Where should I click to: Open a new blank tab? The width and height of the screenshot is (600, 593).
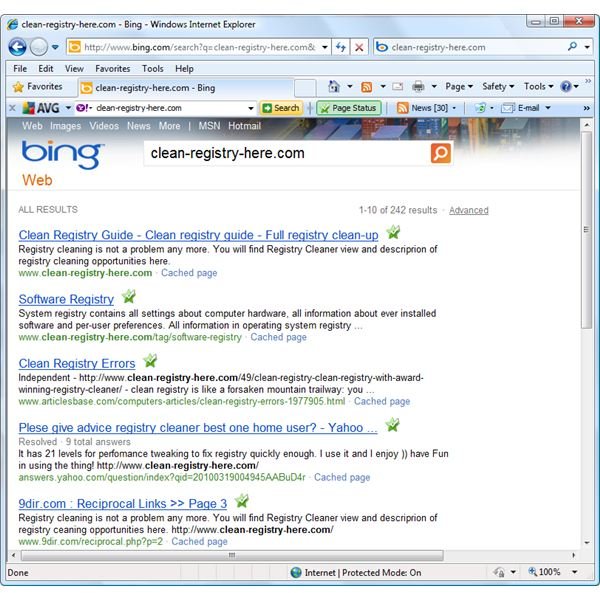pyautogui.click(x=305, y=88)
